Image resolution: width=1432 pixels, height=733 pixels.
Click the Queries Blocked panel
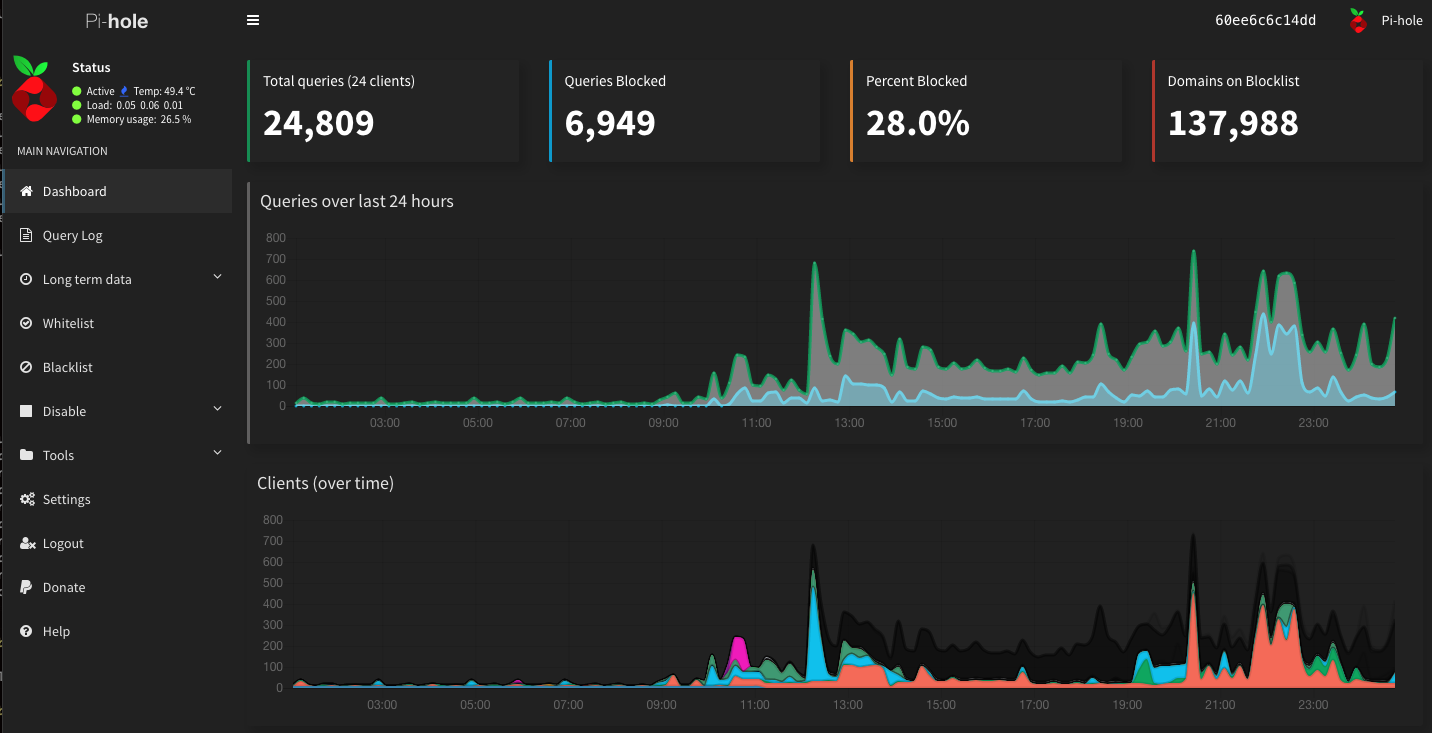(x=684, y=110)
